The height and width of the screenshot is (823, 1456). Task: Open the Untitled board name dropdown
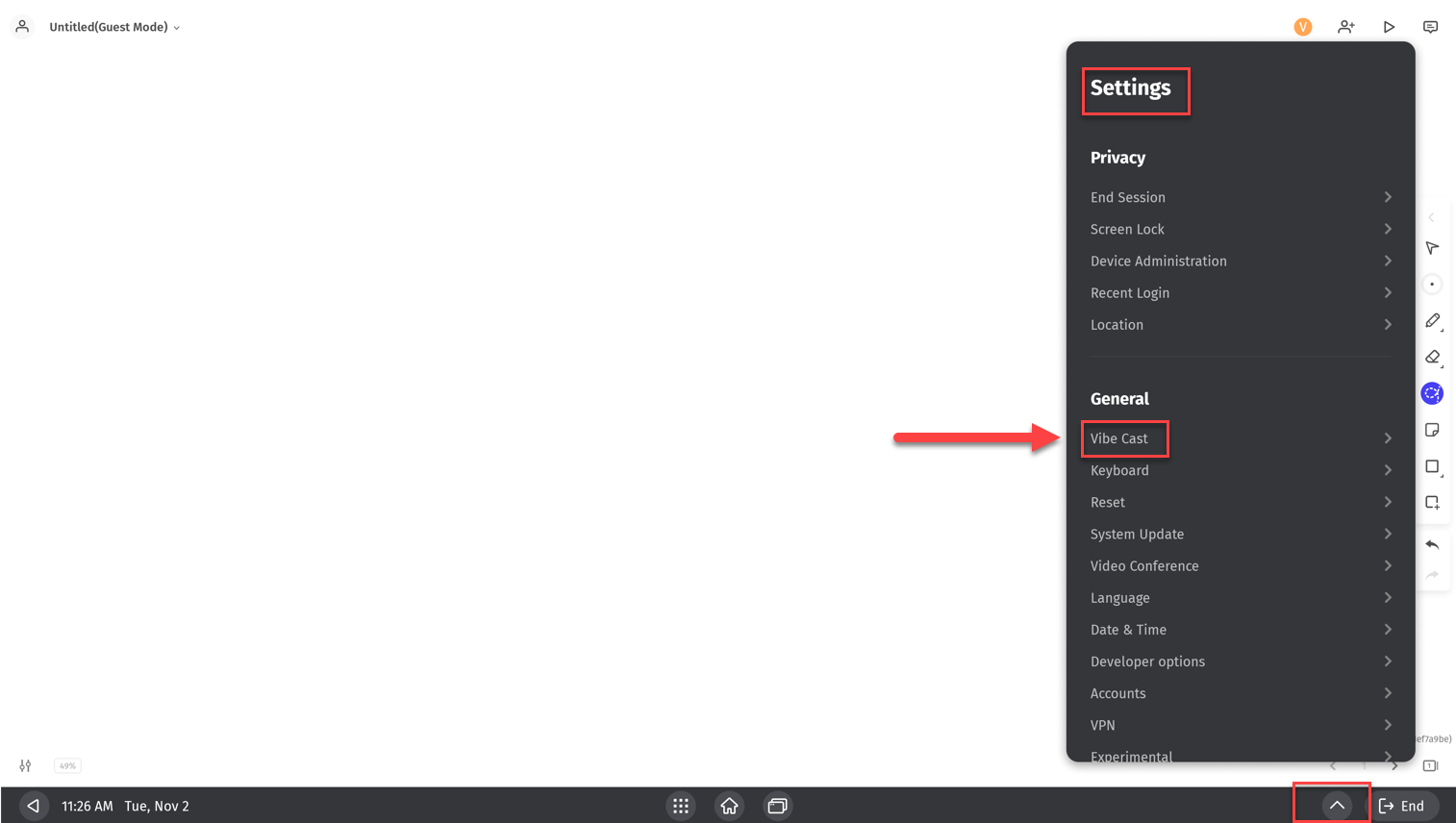tap(114, 27)
